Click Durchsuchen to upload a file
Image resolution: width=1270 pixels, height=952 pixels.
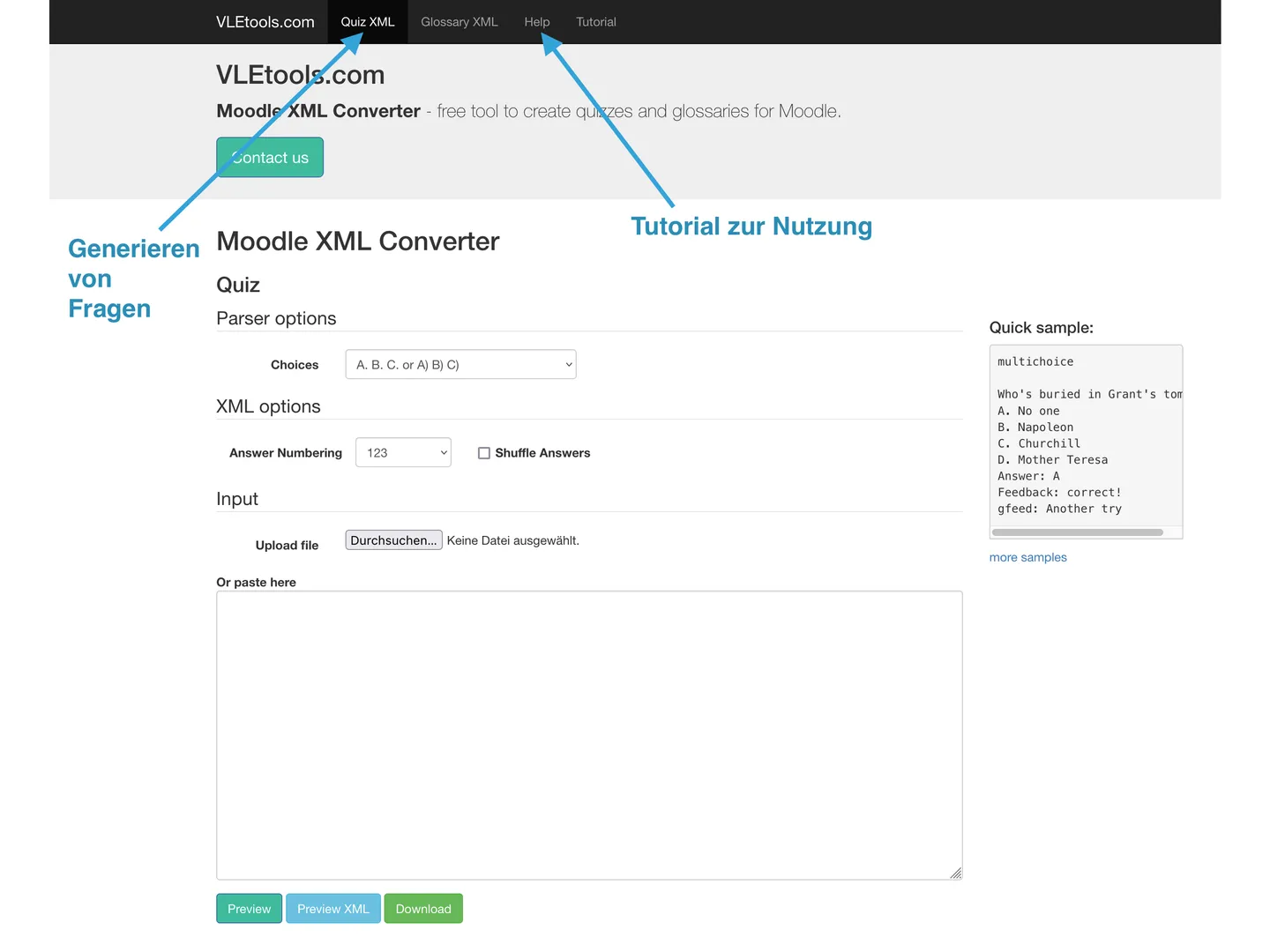pos(393,540)
